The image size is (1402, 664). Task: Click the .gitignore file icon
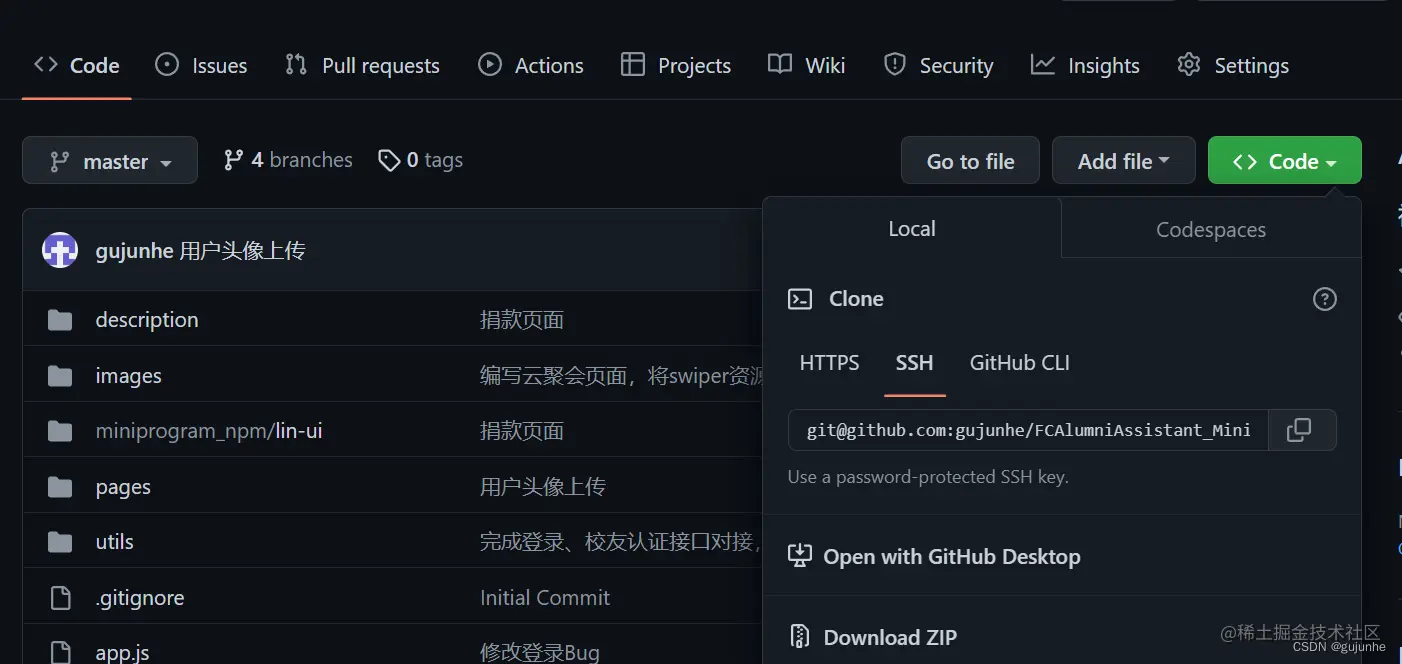click(60, 598)
